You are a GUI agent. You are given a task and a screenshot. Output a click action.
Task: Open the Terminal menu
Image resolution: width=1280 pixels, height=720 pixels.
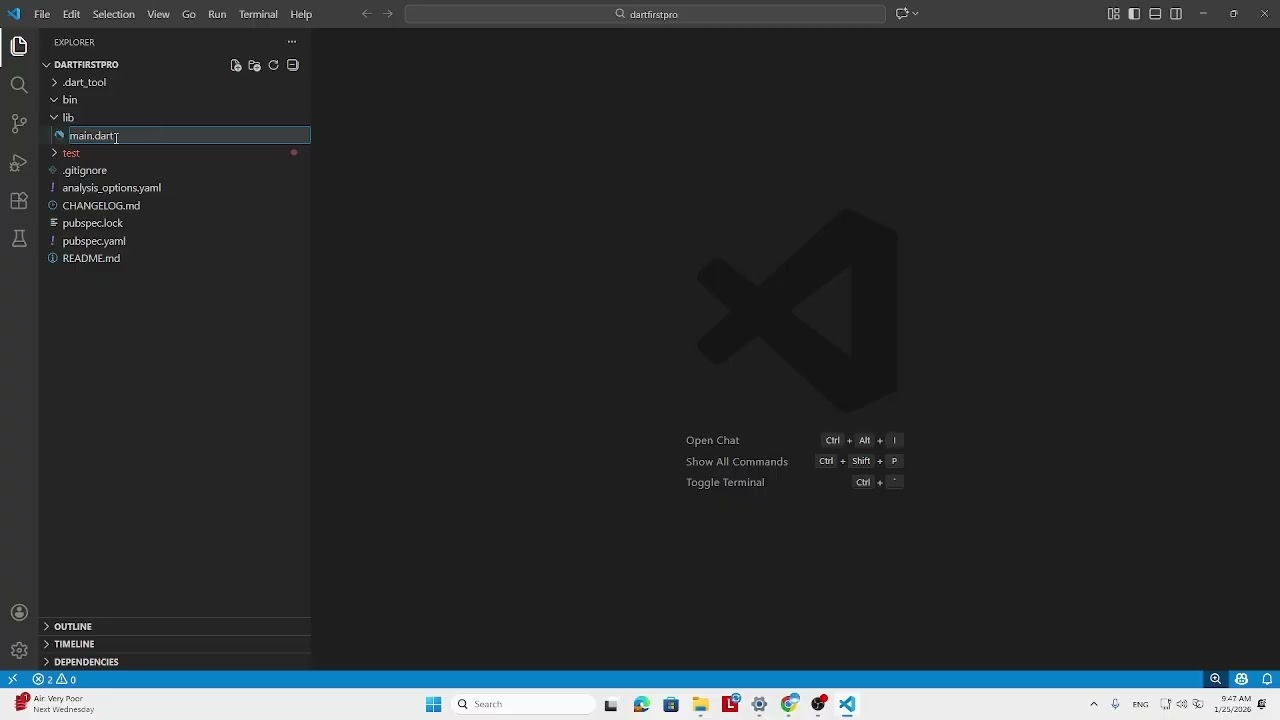[x=258, y=14]
